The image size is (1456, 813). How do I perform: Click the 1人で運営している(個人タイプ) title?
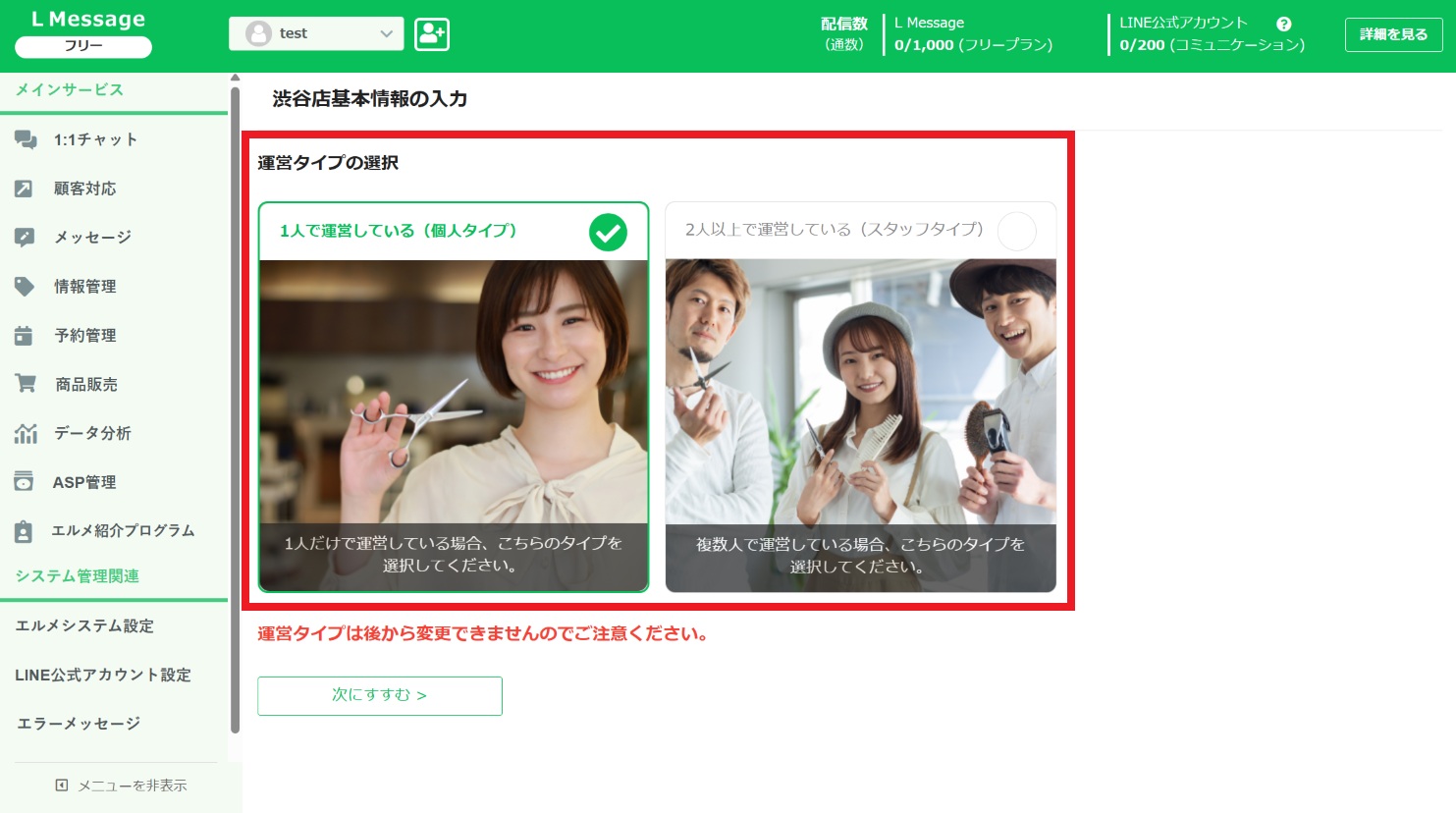pos(398,231)
